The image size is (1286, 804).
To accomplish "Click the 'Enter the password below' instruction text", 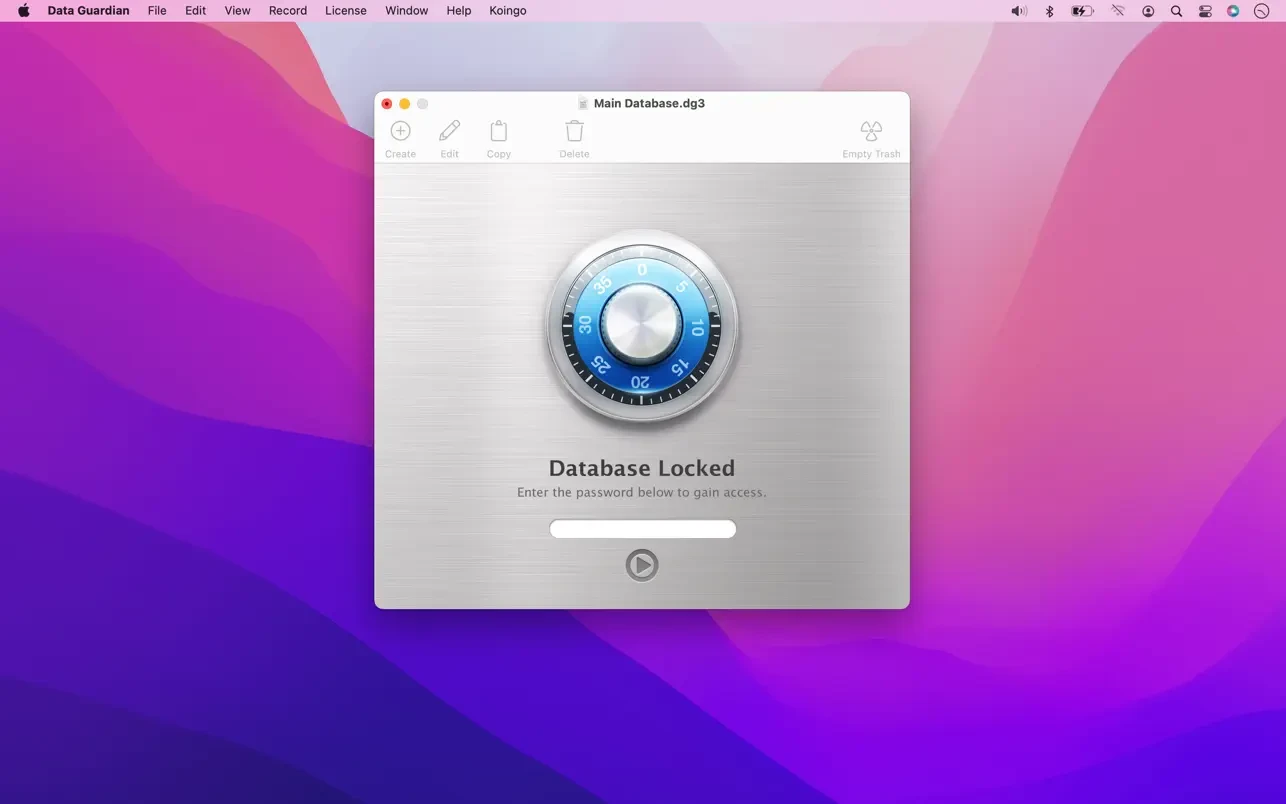I will (x=642, y=492).
